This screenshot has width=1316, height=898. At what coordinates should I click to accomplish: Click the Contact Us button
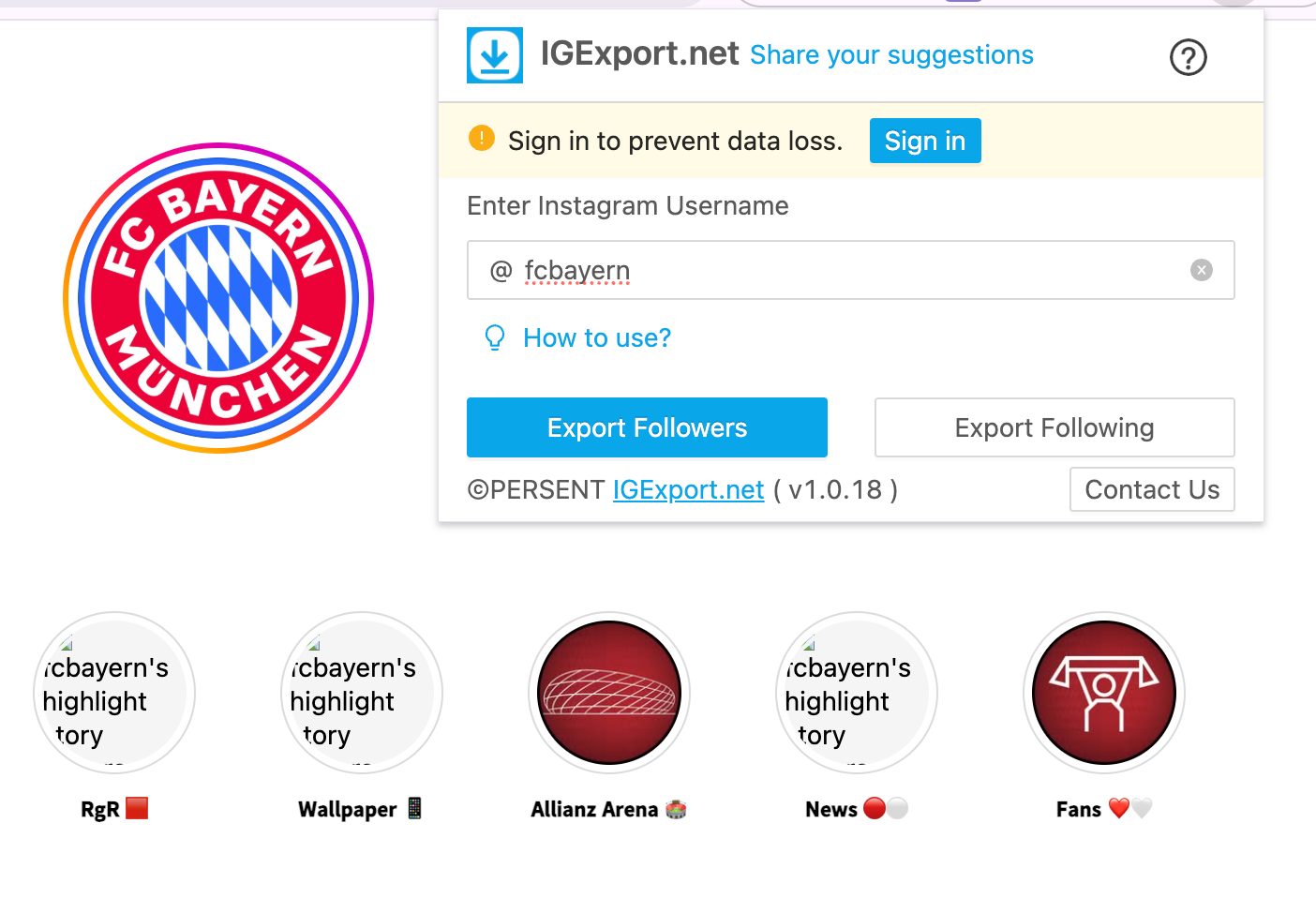coord(1152,489)
